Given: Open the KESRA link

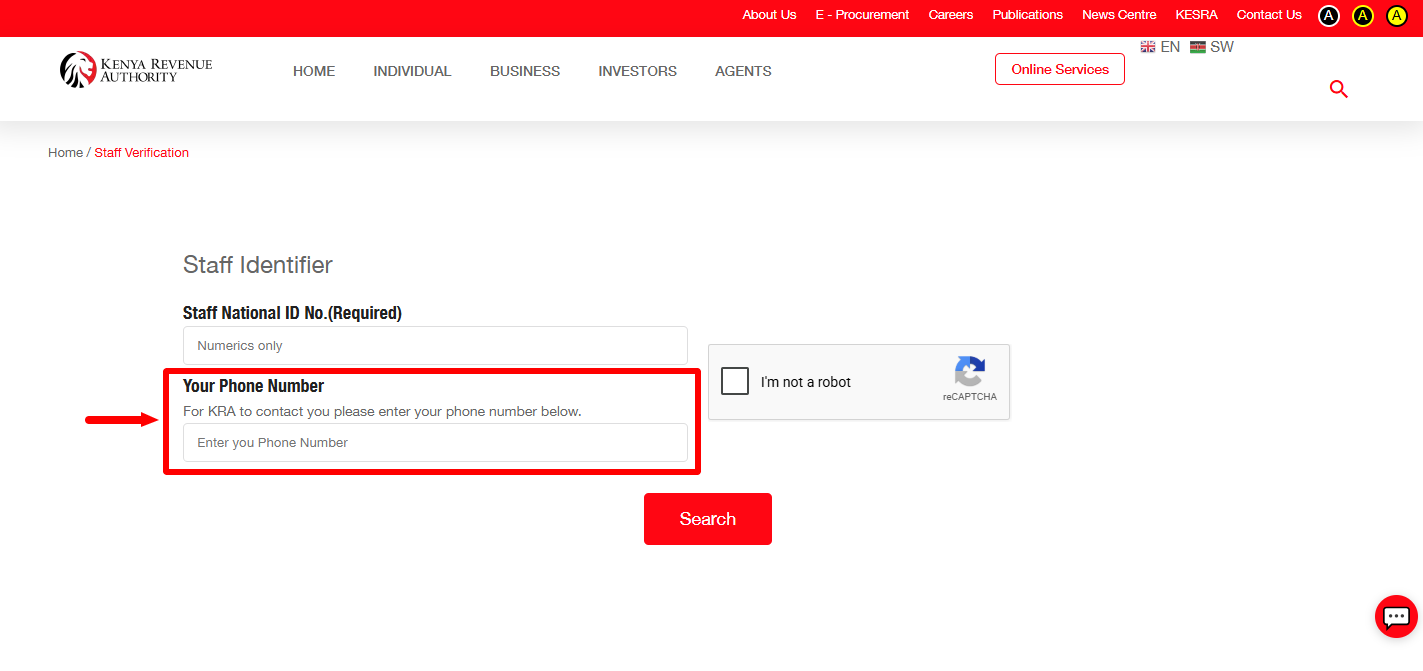Looking at the screenshot, I should 1196,15.
